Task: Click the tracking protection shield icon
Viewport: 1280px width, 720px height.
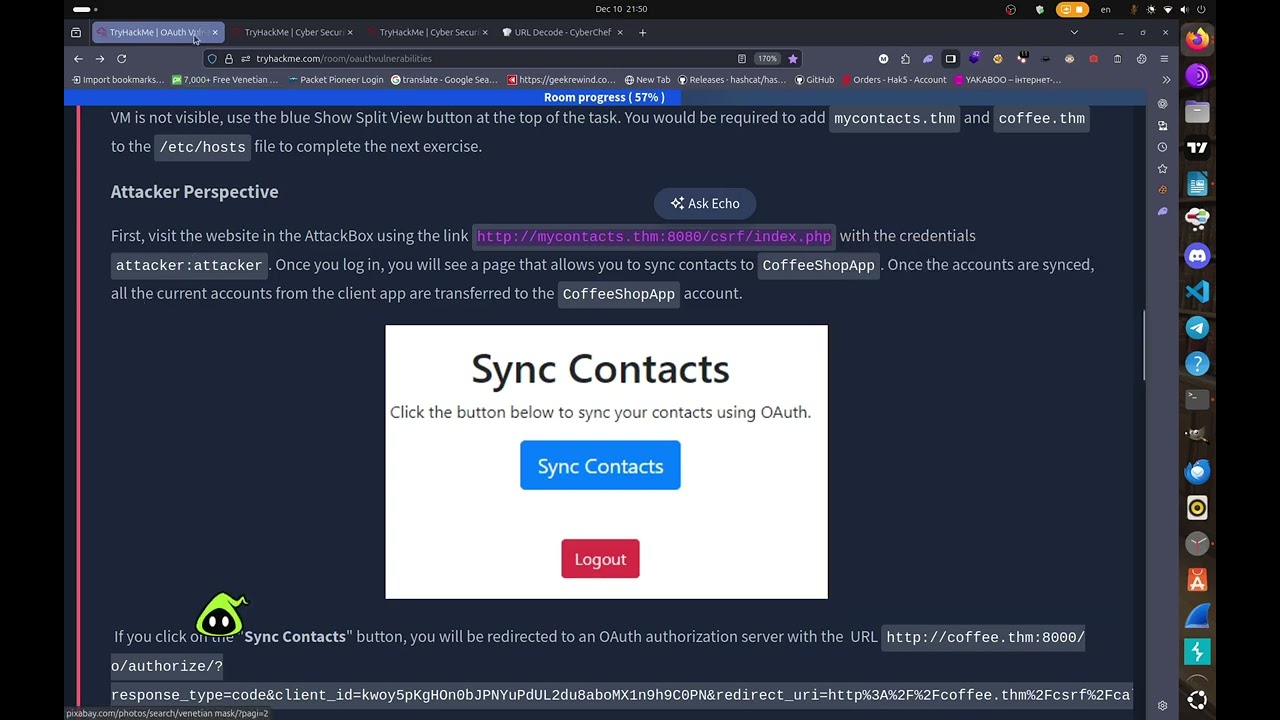Action: (212, 59)
